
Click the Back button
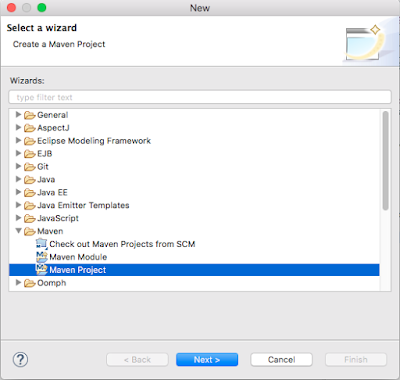(137, 360)
